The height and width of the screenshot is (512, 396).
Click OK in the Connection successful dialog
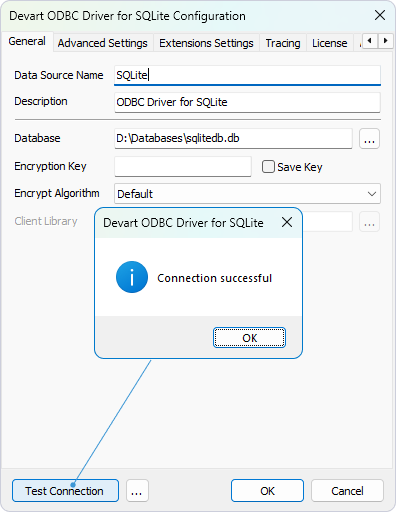tap(249, 338)
